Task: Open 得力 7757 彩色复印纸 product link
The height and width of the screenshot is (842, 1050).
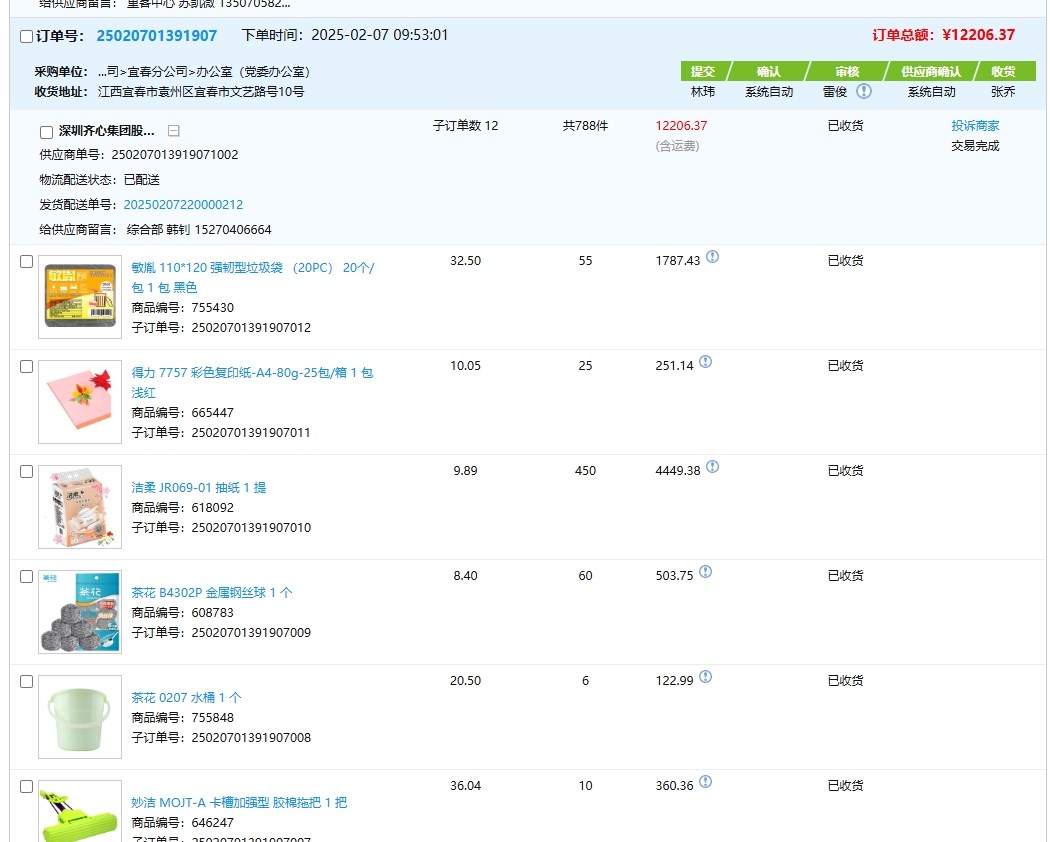Action: pos(252,382)
